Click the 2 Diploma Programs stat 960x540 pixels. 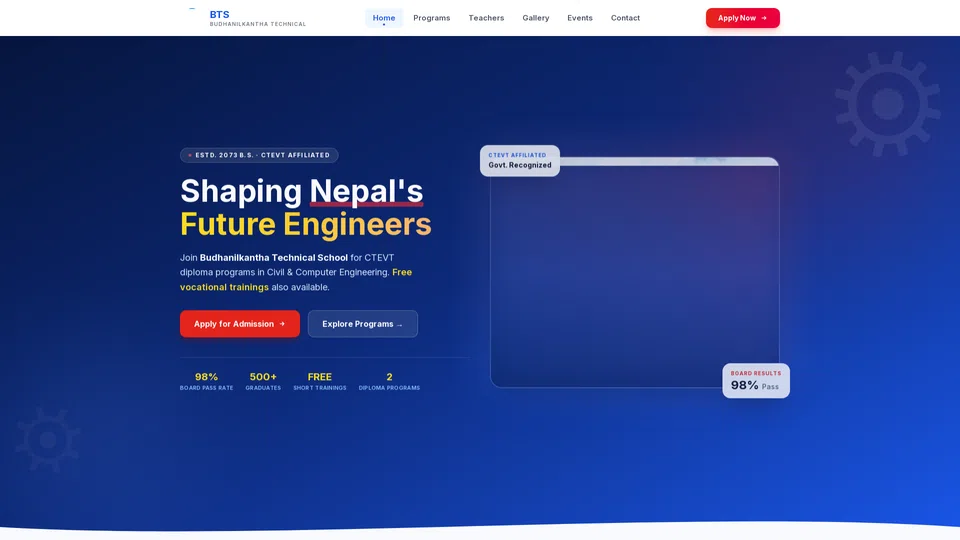389,381
